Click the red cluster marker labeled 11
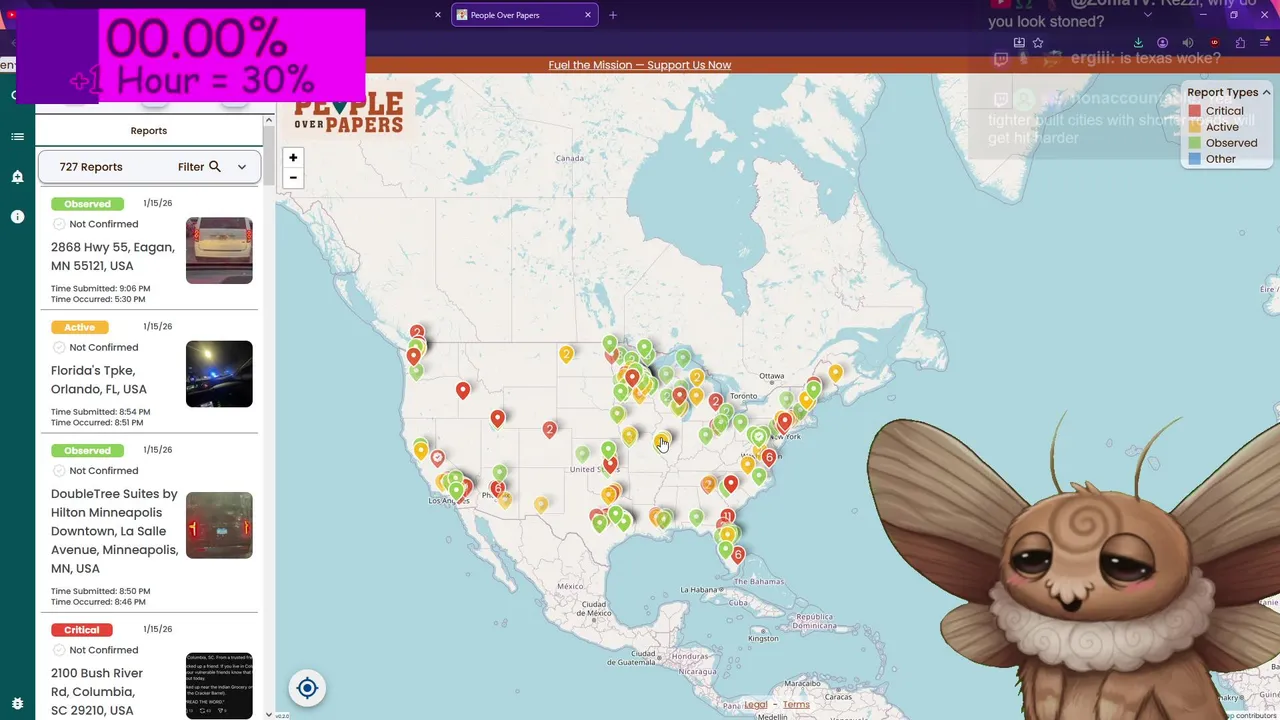The height and width of the screenshot is (720, 1280). point(727,518)
